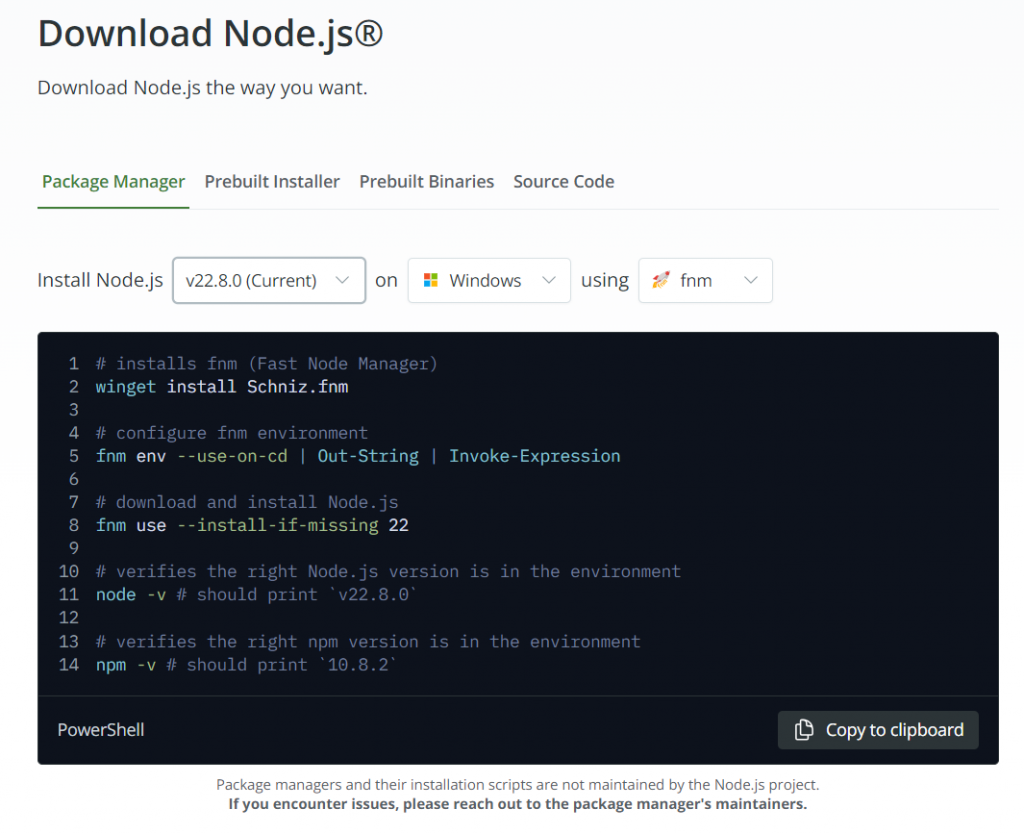Open the fnm package manager dropdown
The height and width of the screenshot is (834, 1024).
705,280
